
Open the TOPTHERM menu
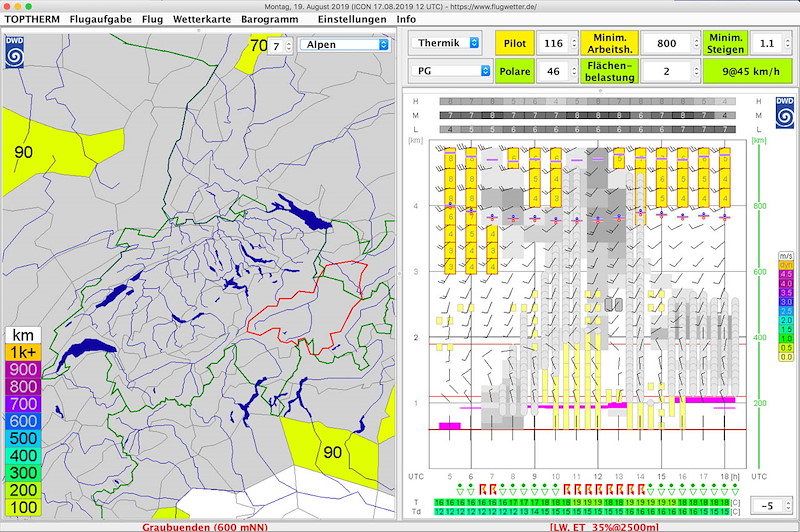(x=32, y=19)
